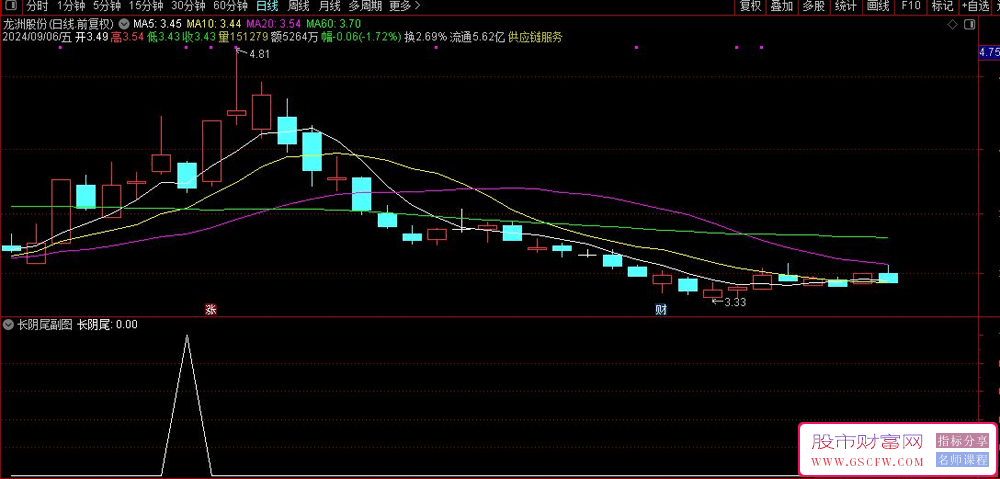This screenshot has width=1000, height=479.
Task: Click the 流通5.62亿 float value
Action: [x=478, y=37]
